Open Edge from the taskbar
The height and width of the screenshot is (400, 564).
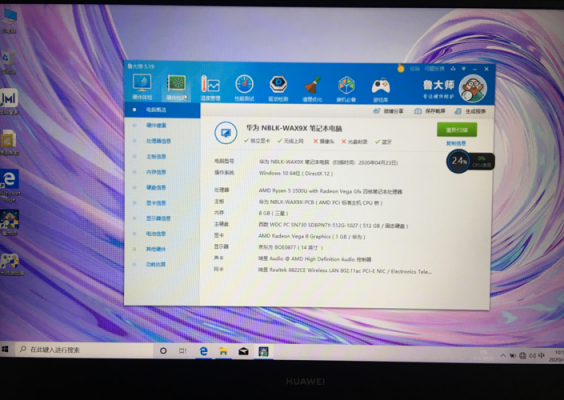pyautogui.click(x=203, y=351)
